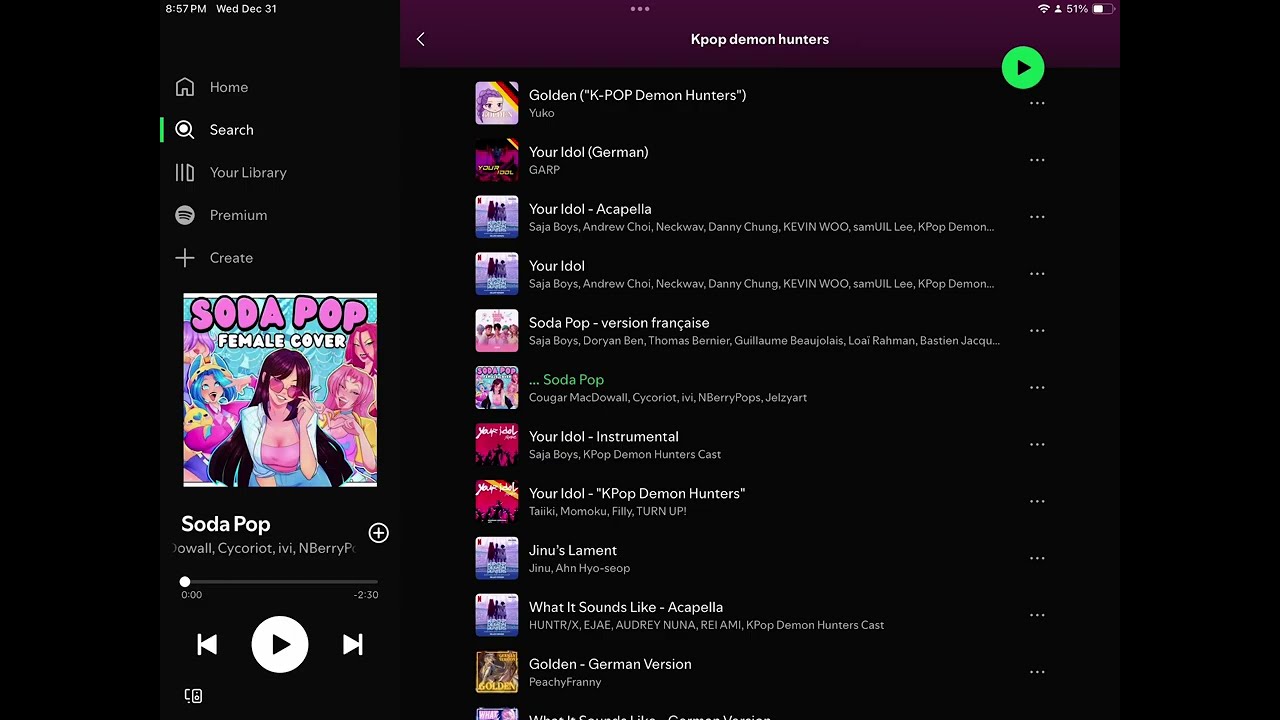Open more options for Golden - German Version
Viewport: 1280px width, 720px height.
tap(1037, 673)
